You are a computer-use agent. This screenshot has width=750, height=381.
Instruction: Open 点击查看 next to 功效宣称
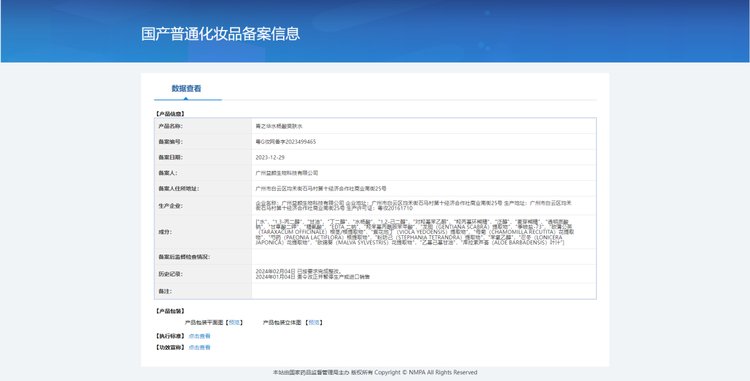pos(199,348)
